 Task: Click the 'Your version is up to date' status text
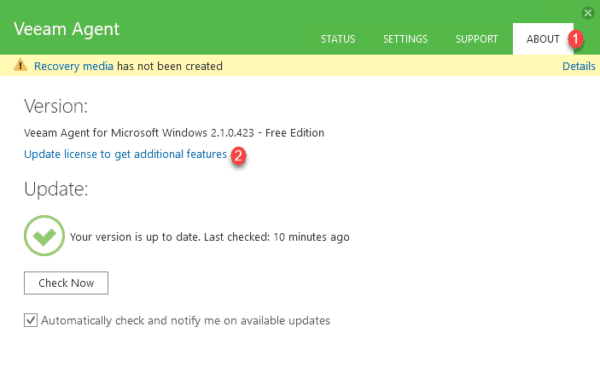coord(210,237)
